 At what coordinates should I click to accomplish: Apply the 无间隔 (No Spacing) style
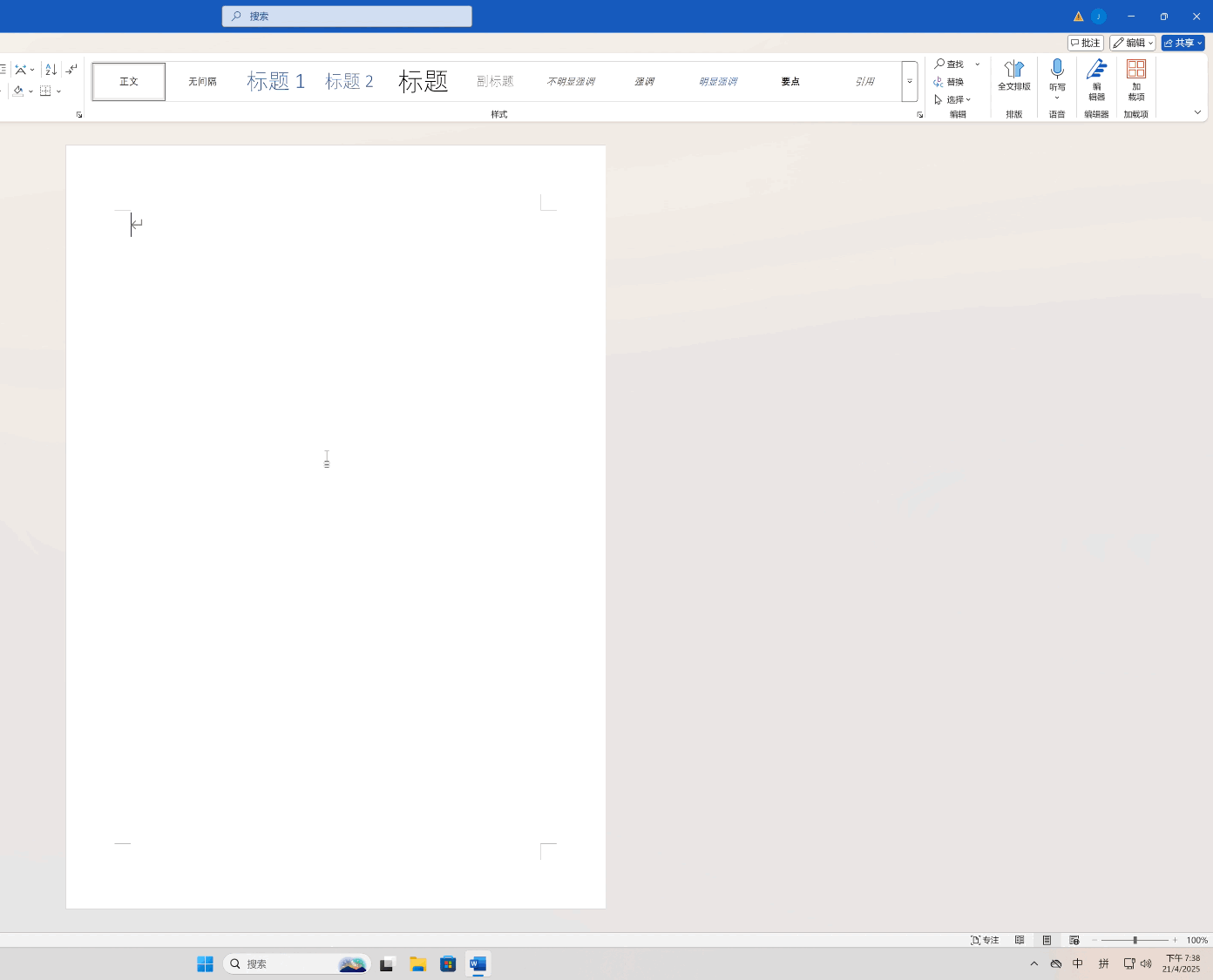202,81
